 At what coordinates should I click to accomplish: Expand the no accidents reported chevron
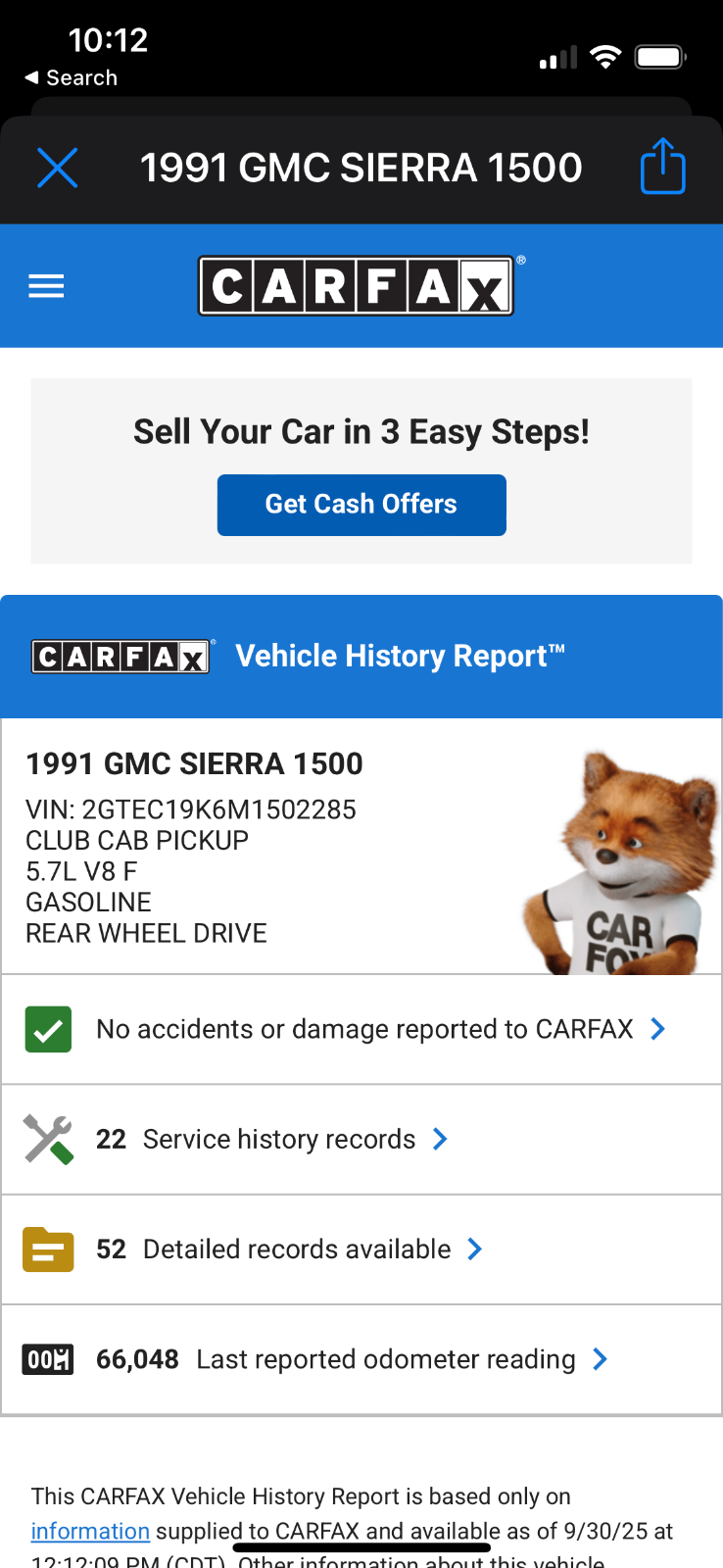point(658,1029)
